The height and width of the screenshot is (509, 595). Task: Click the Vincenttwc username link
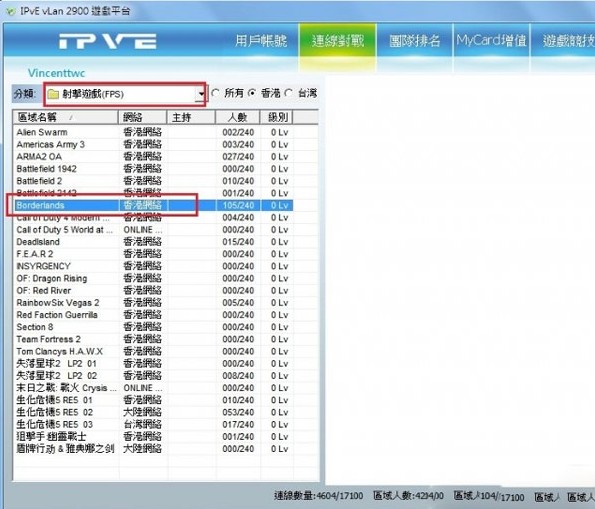[57, 73]
